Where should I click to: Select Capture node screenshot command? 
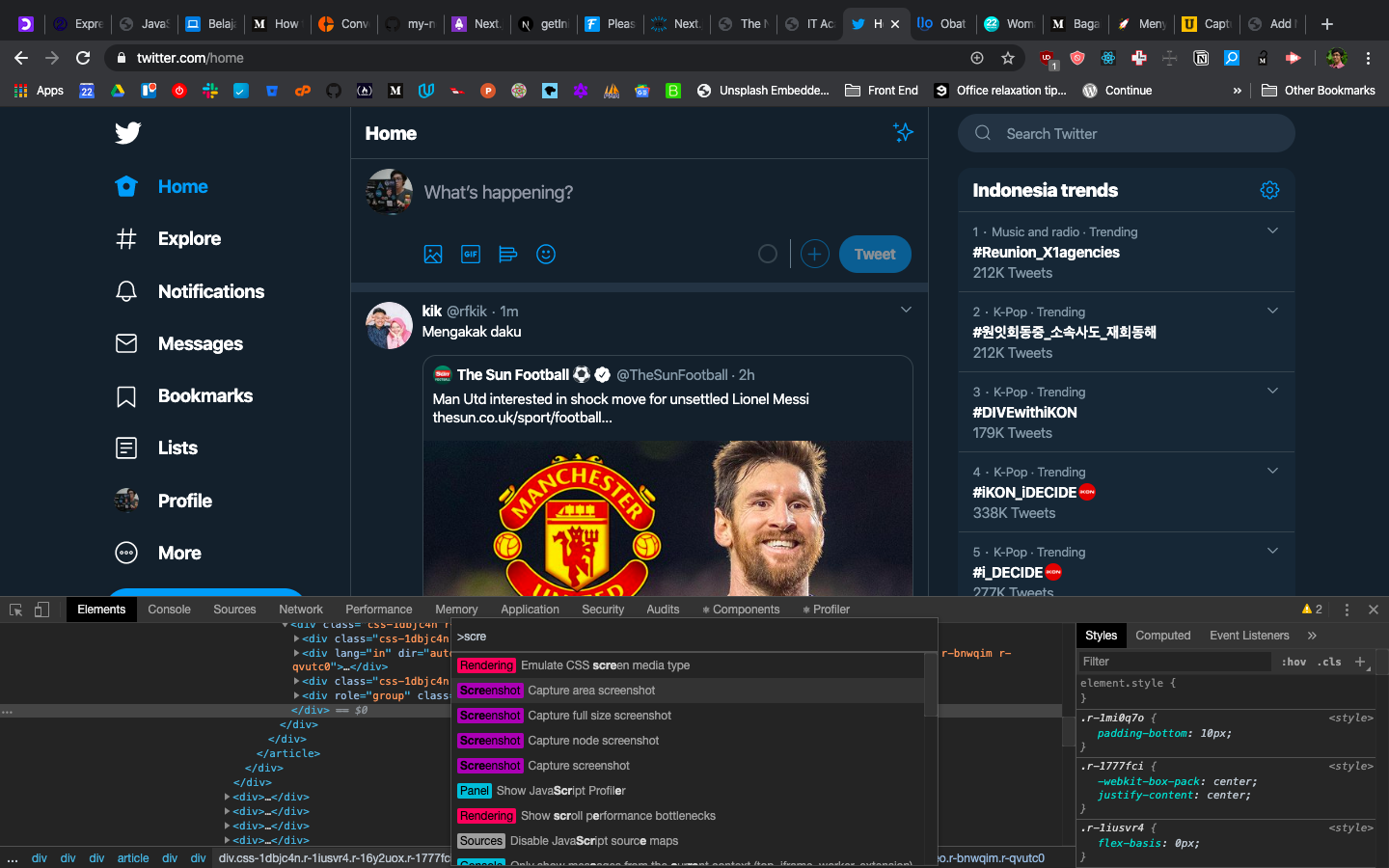pyautogui.click(x=688, y=741)
